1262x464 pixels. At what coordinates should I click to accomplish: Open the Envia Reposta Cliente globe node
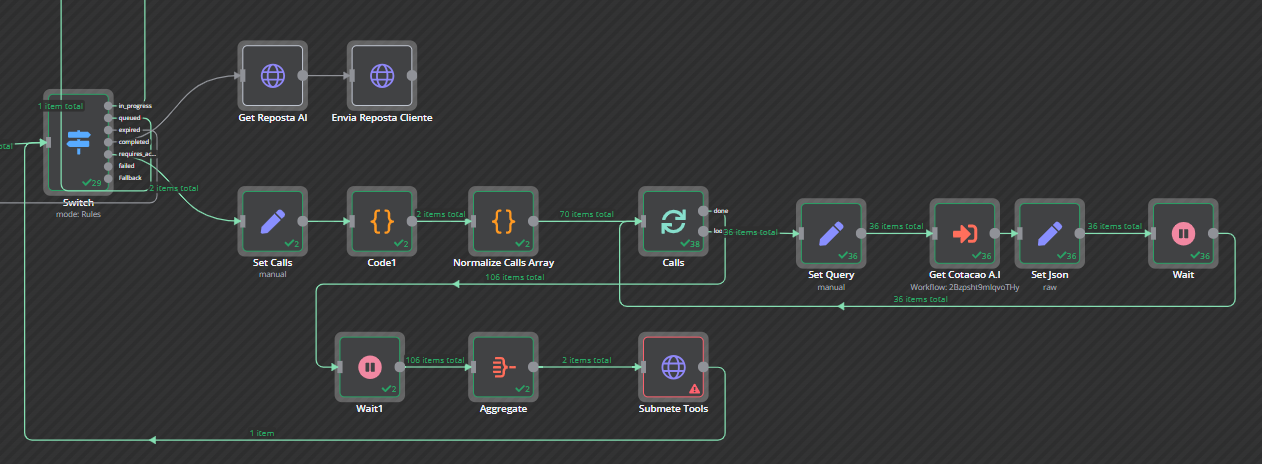tap(381, 75)
